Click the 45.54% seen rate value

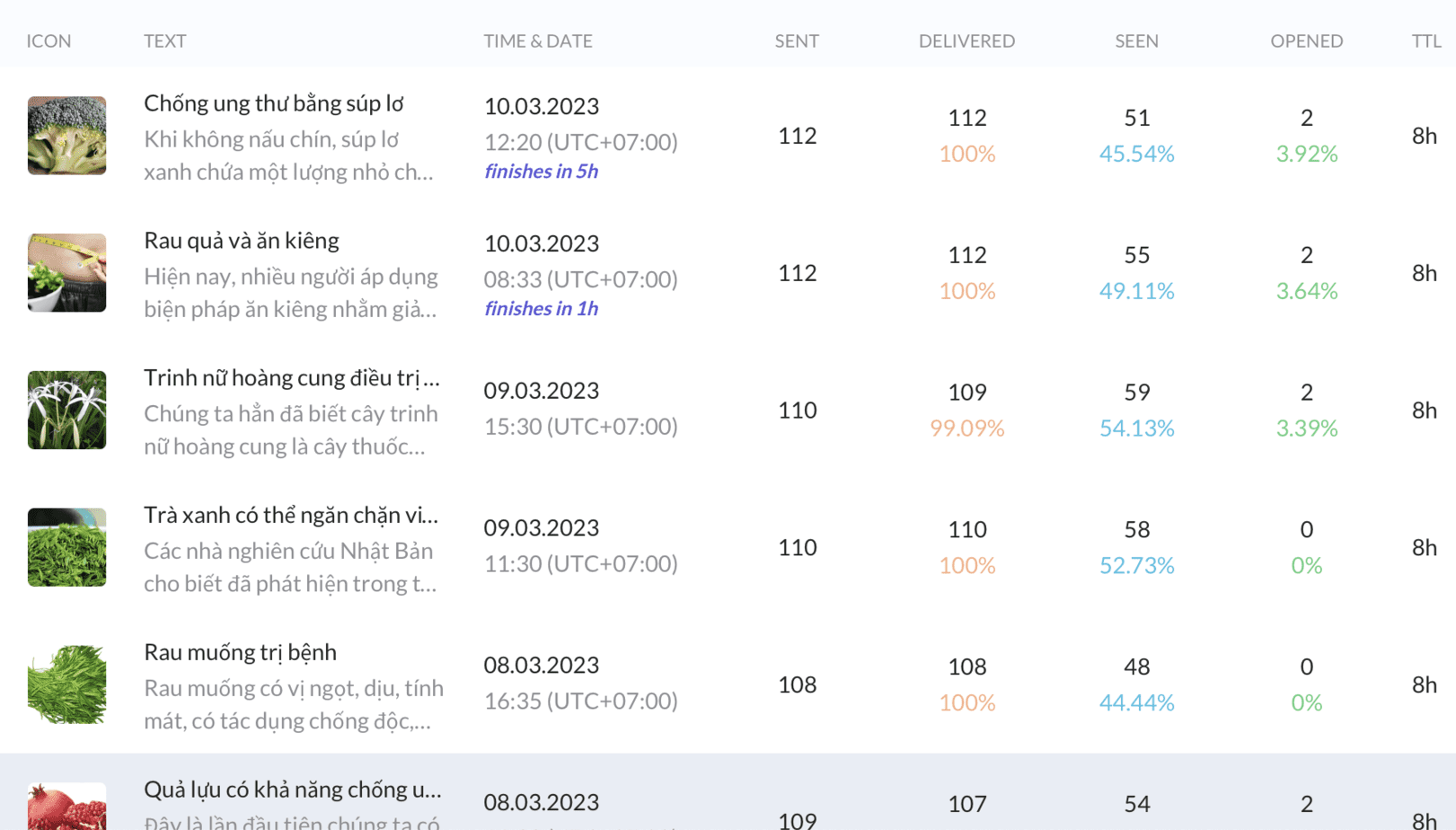[x=1136, y=154]
